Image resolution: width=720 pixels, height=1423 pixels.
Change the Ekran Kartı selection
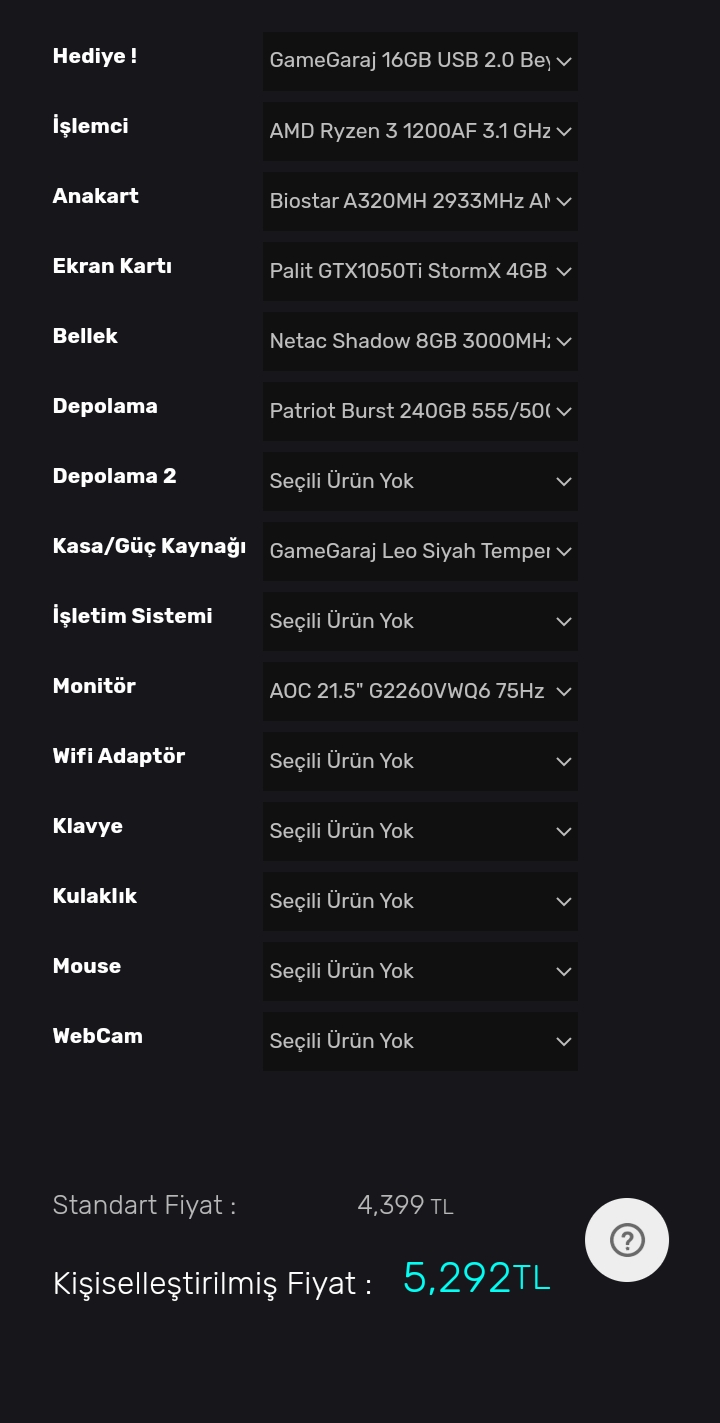pos(419,271)
